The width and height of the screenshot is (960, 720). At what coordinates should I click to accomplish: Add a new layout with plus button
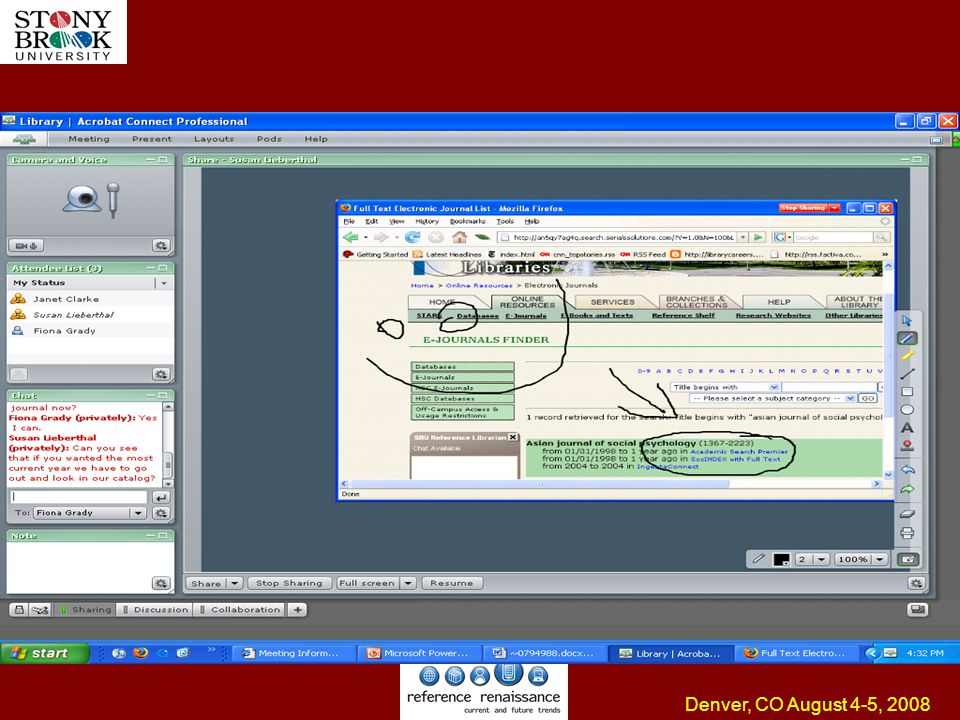tap(298, 610)
